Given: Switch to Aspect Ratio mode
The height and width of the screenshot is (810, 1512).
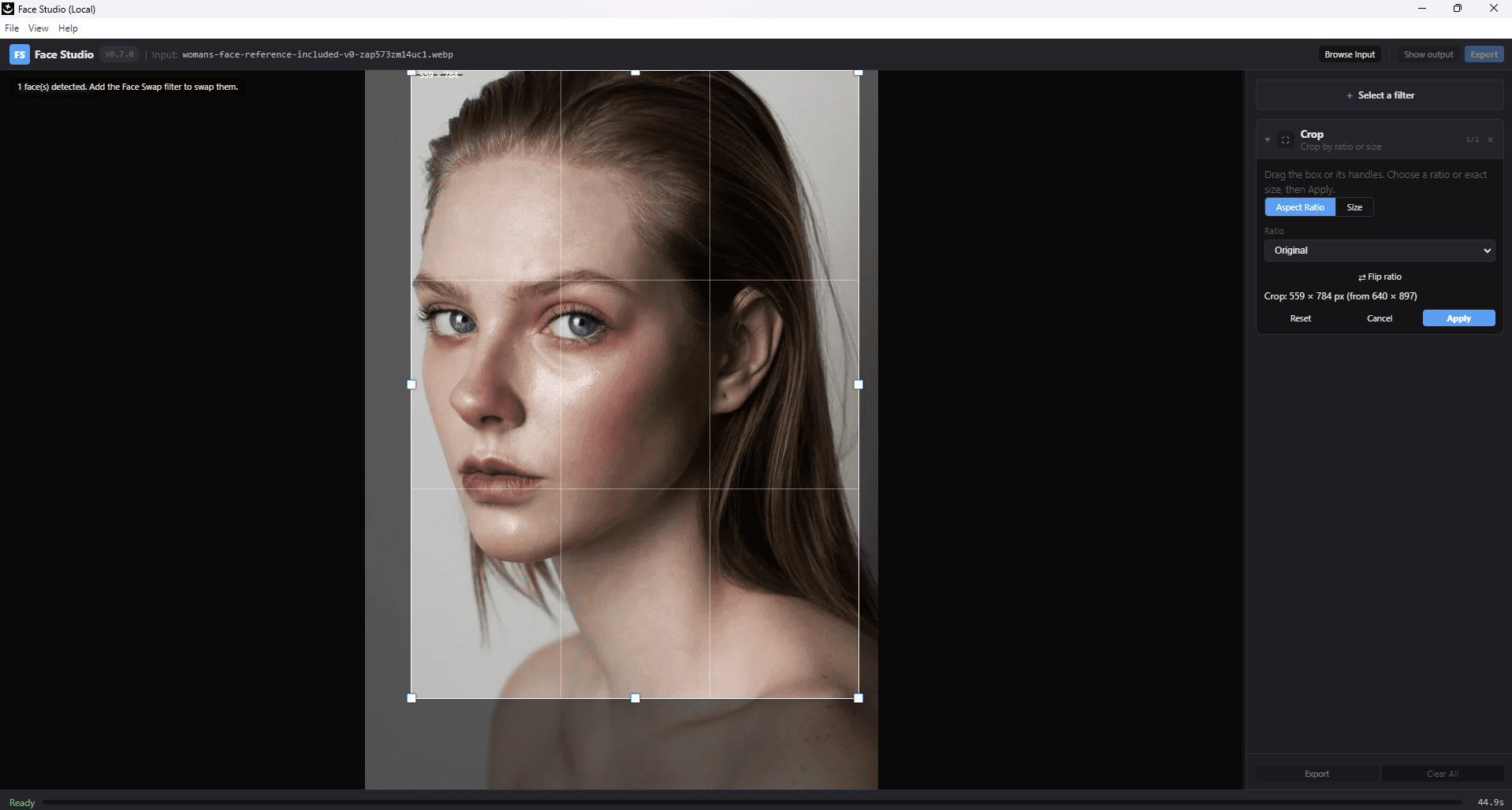Looking at the screenshot, I should pos(1300,207).
